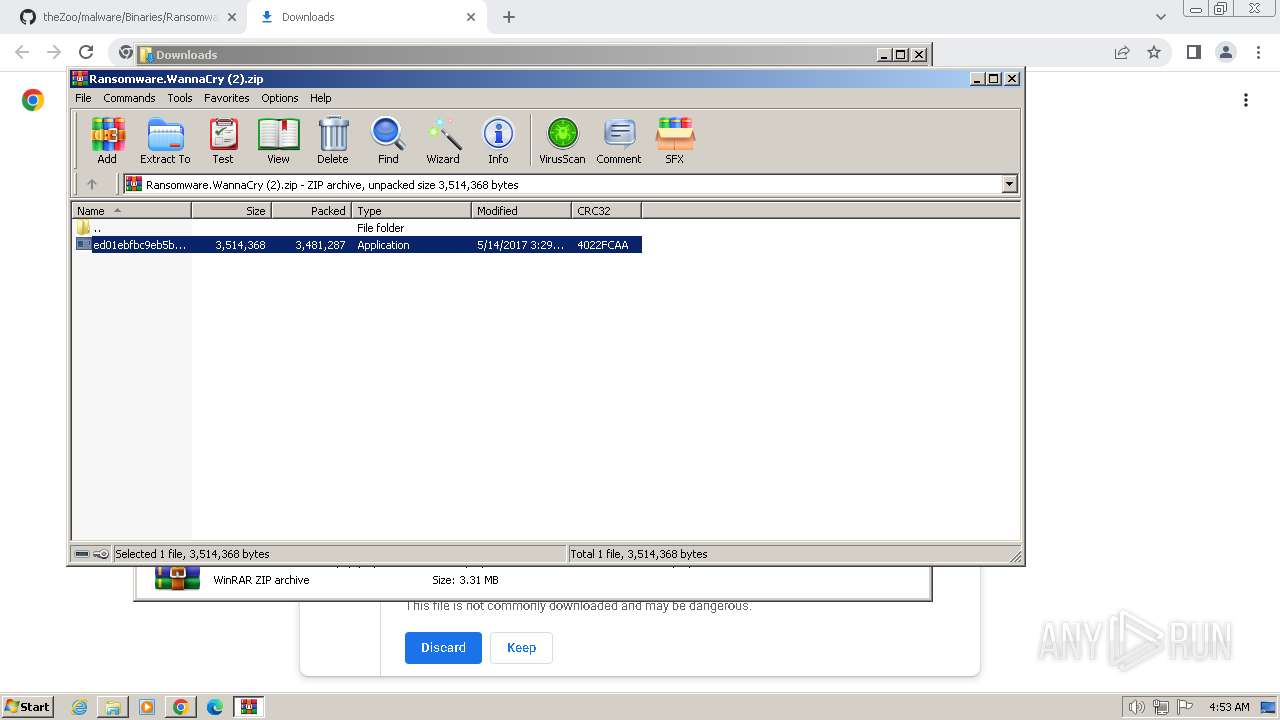The height and width of the screenshot is (720, 1280).
Task: Open the Help menu in WinRAR
Action: pyautogui.click(x=321, y=98)
